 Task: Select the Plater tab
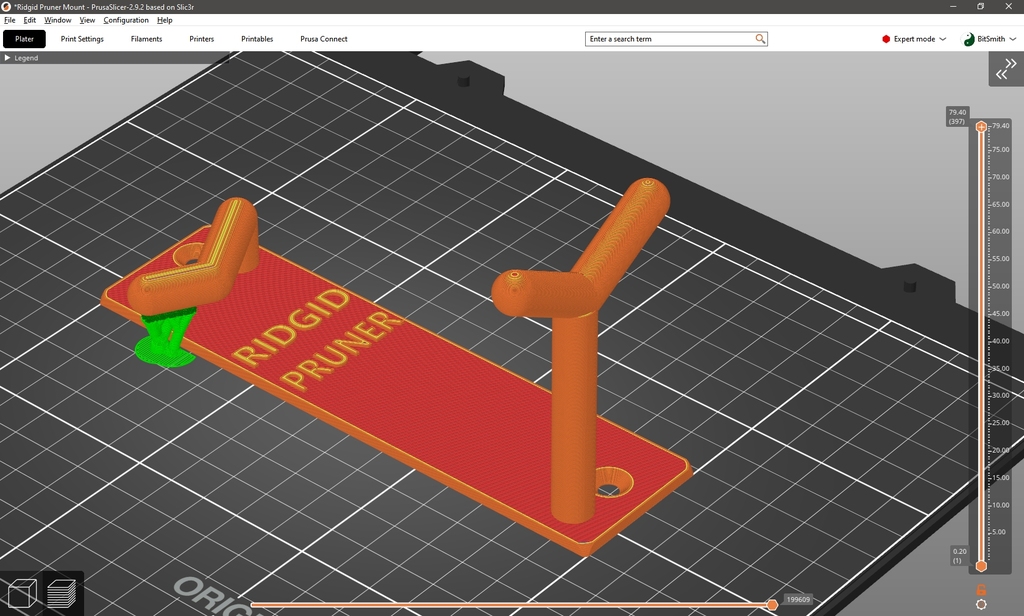coord(24,39)
